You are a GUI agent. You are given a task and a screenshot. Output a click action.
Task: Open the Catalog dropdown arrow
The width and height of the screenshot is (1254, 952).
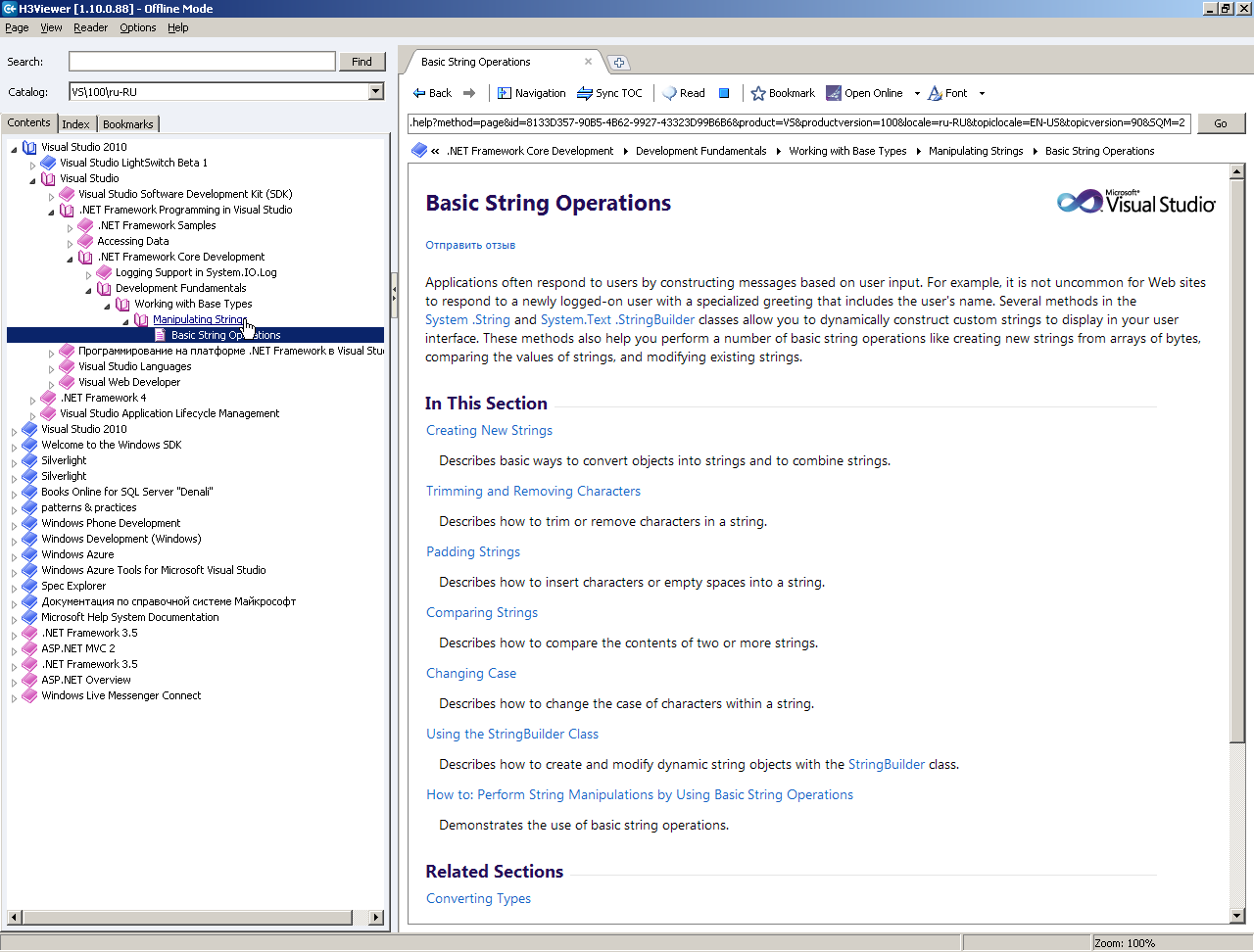tap(375, 91)
